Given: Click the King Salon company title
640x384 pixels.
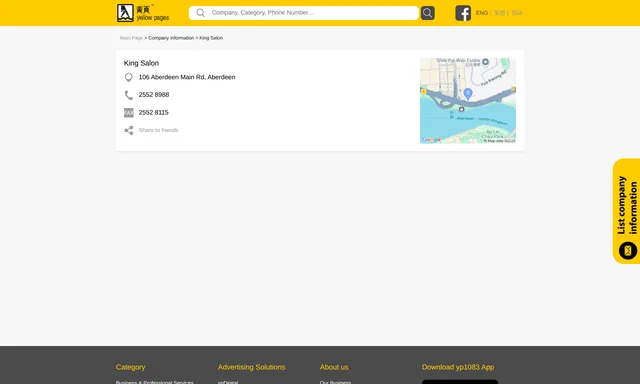Looking at the screenshot, I should pos(141,63).
